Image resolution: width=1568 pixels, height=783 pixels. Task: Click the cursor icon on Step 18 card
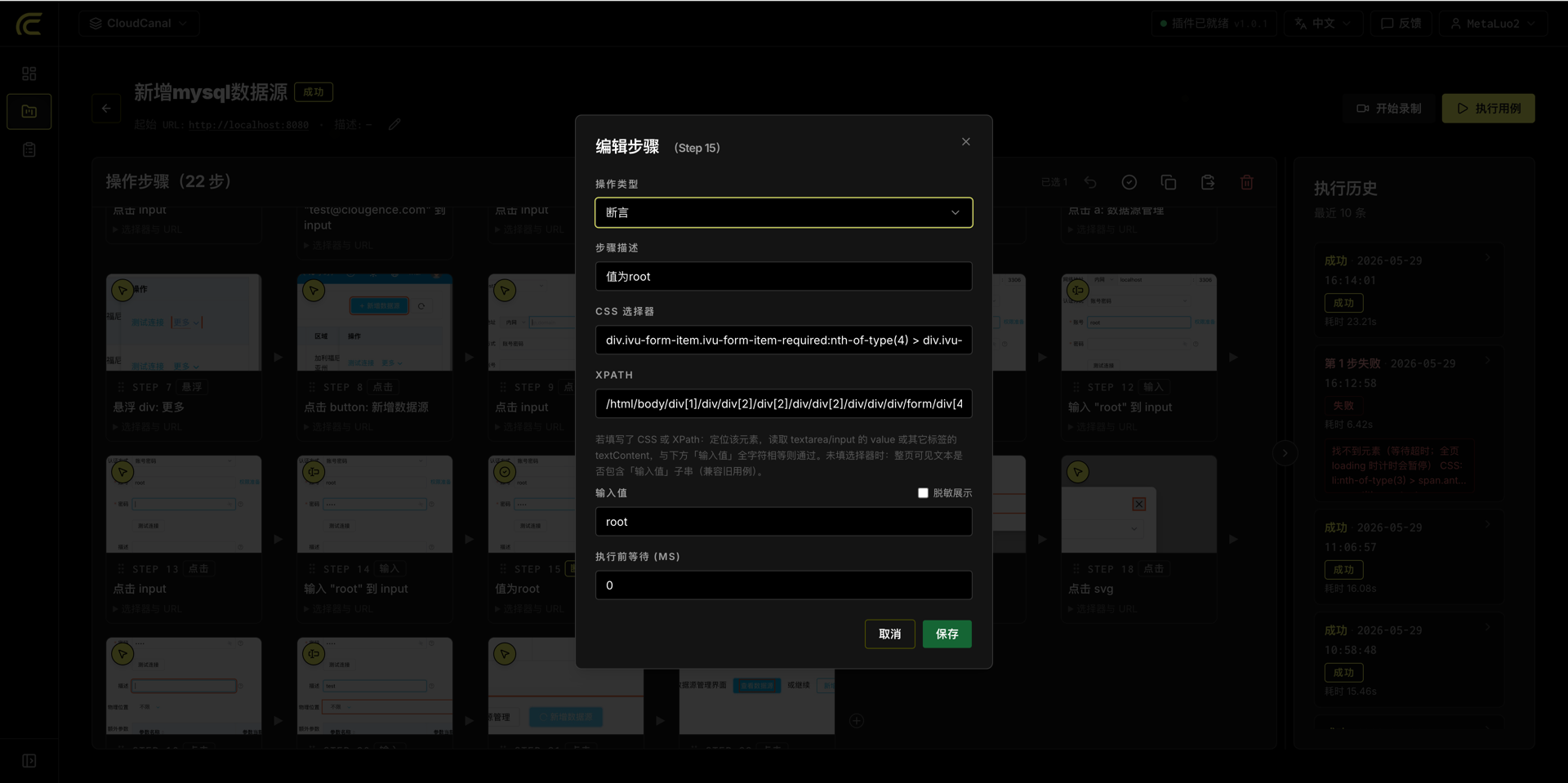1078,472
